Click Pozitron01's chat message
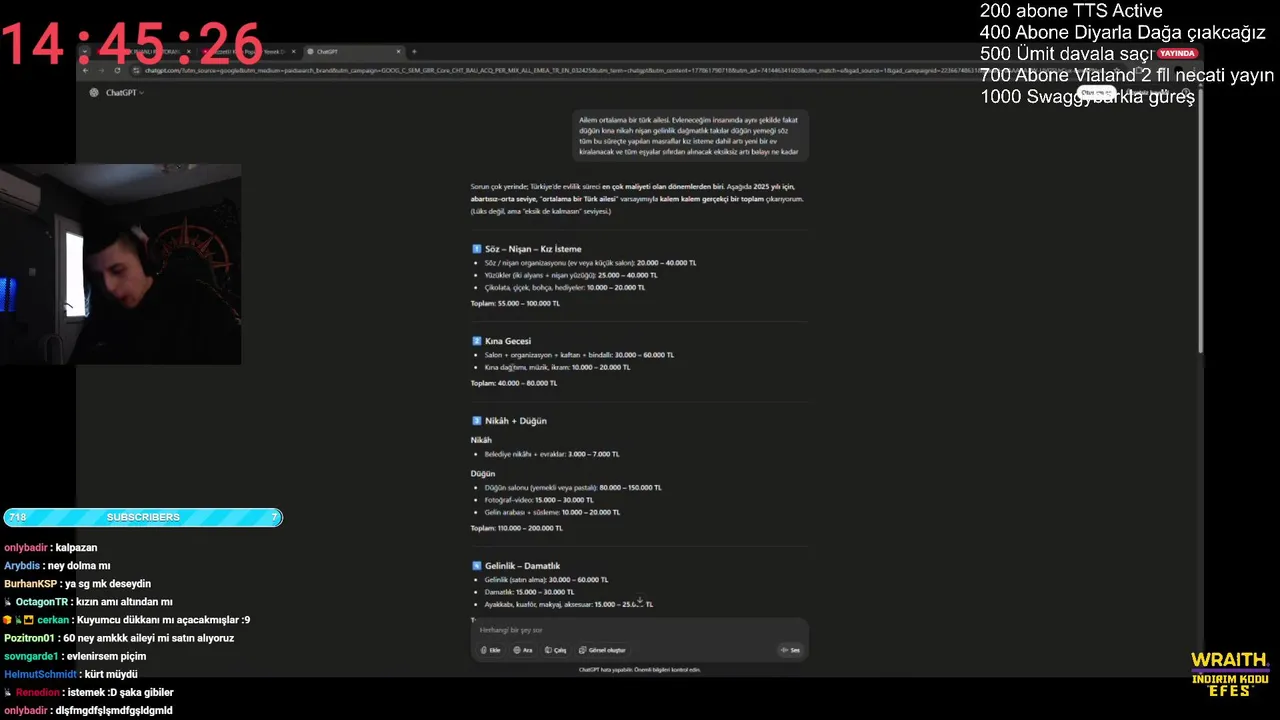Screen dimensions: 1280x720 click(119, 638)
